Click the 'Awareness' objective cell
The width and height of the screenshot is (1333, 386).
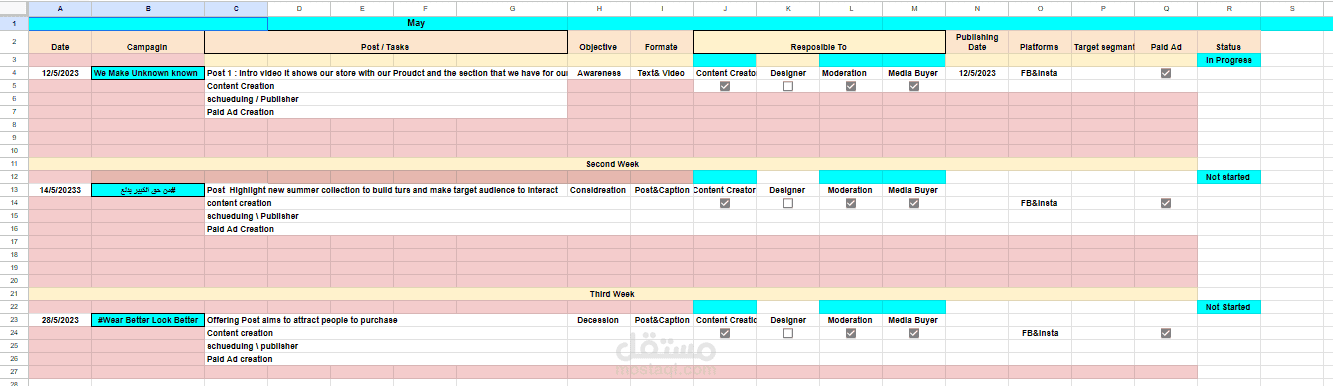599,73
